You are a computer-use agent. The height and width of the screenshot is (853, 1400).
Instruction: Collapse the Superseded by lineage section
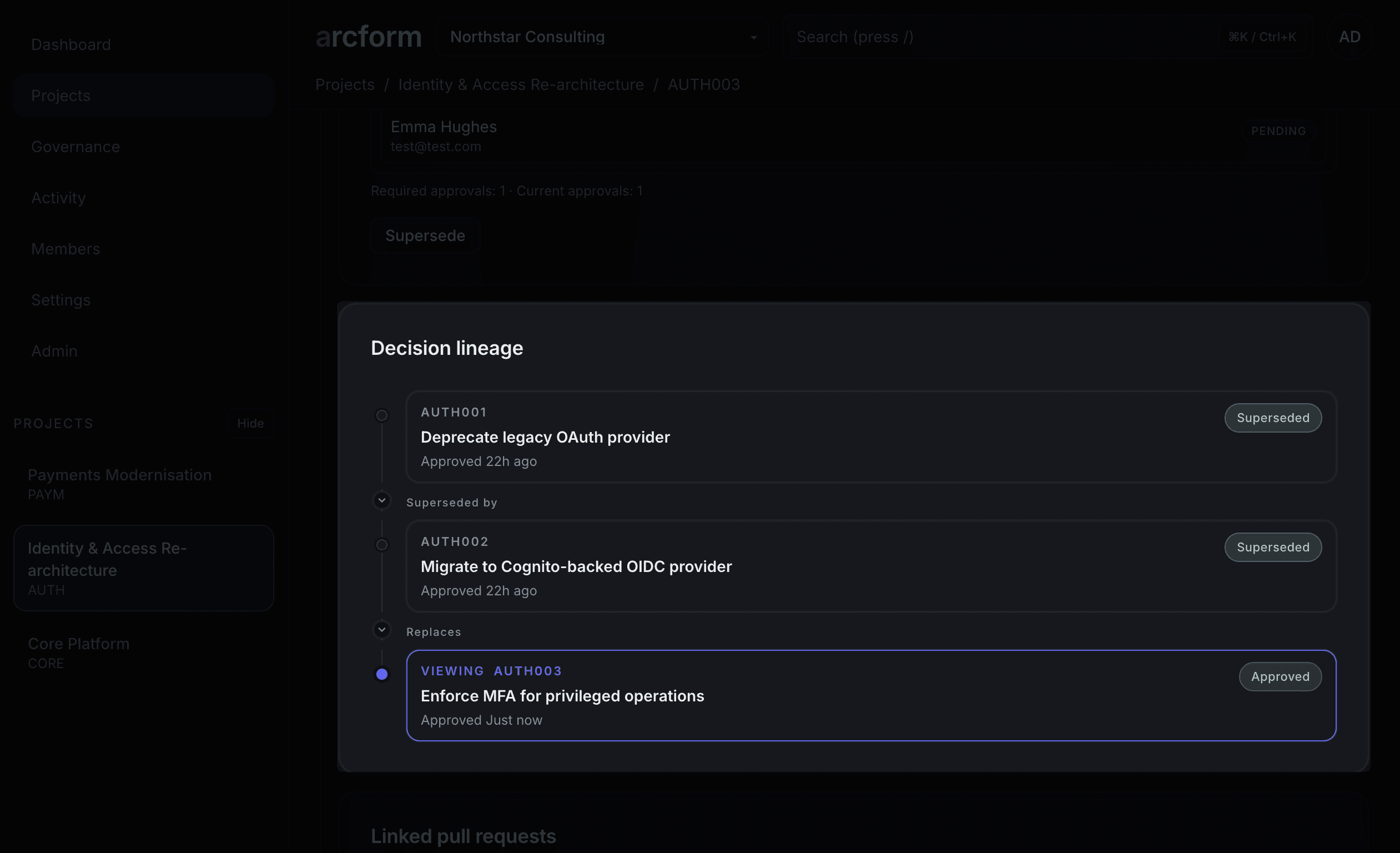[381, 501]
